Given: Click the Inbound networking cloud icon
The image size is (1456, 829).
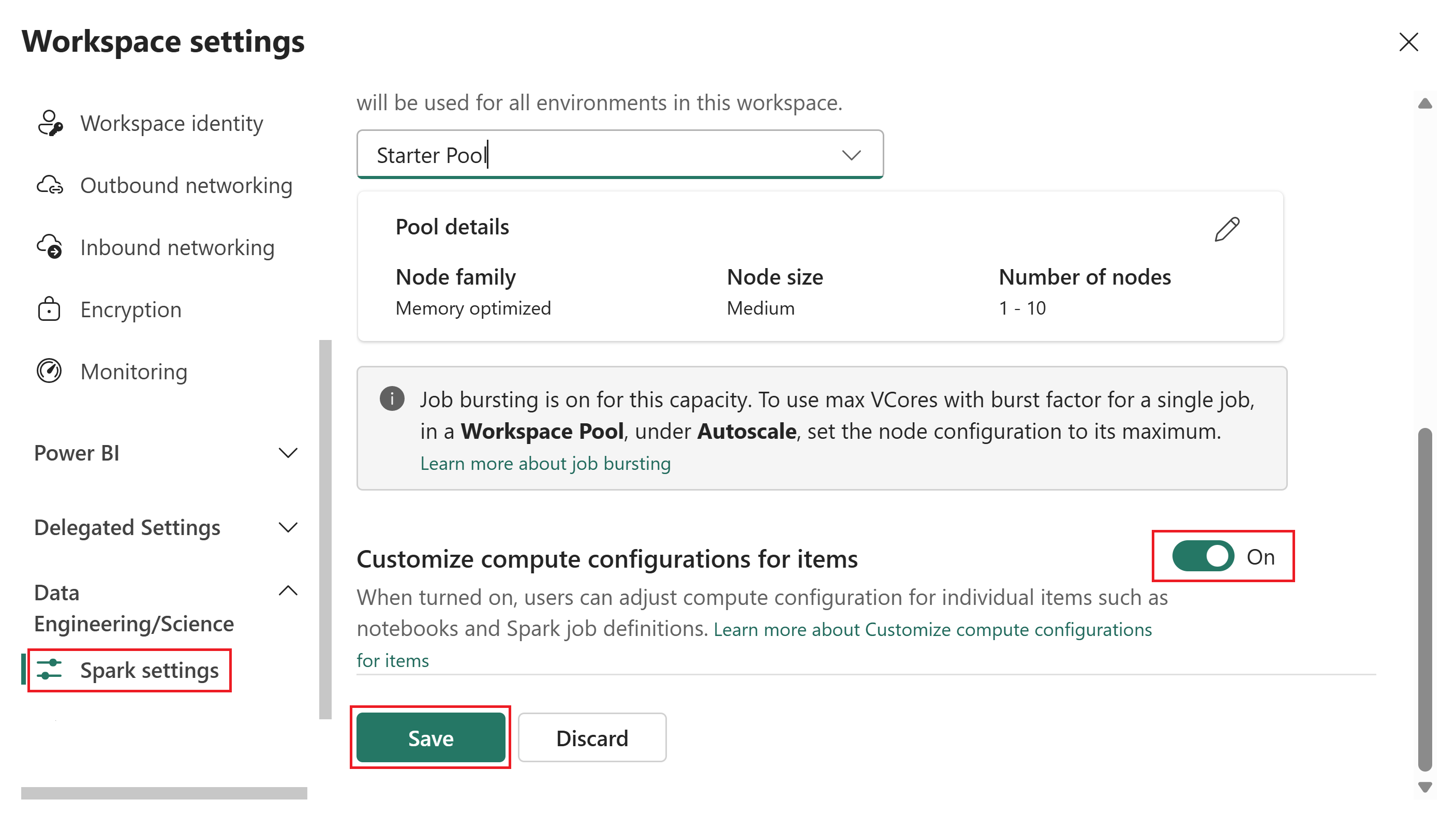Looking at the screenshot, I should point(50,247).
